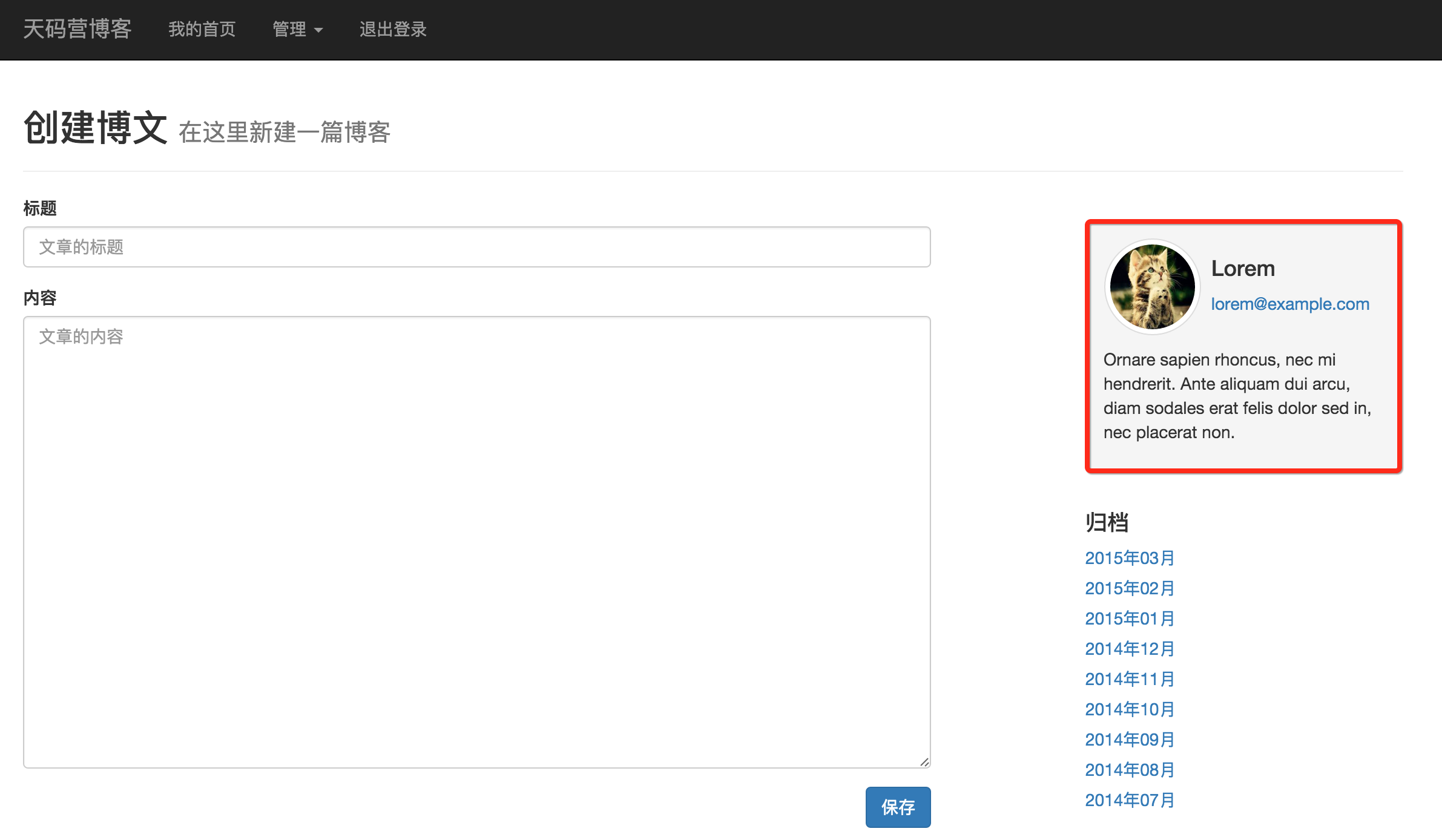This screenshot has width=1442, height=840.
Task: Switch to 我的首页 navigation item
Action: pyautogui.click(x=202, y=29)
